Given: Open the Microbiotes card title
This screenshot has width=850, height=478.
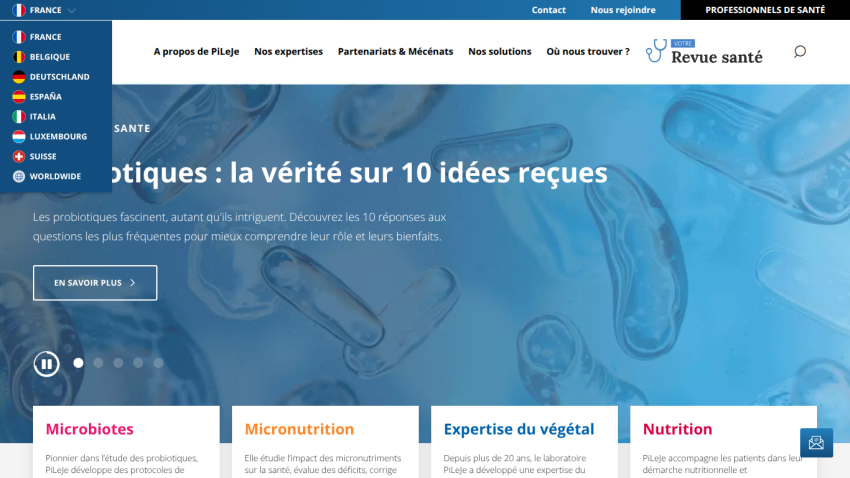Looking at the screenshot, I should [x=89, y=429].
